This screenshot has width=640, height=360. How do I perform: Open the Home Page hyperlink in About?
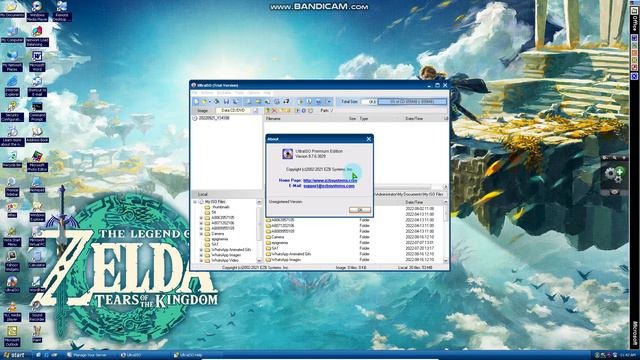pyautogui.click(x=330, y=180)
